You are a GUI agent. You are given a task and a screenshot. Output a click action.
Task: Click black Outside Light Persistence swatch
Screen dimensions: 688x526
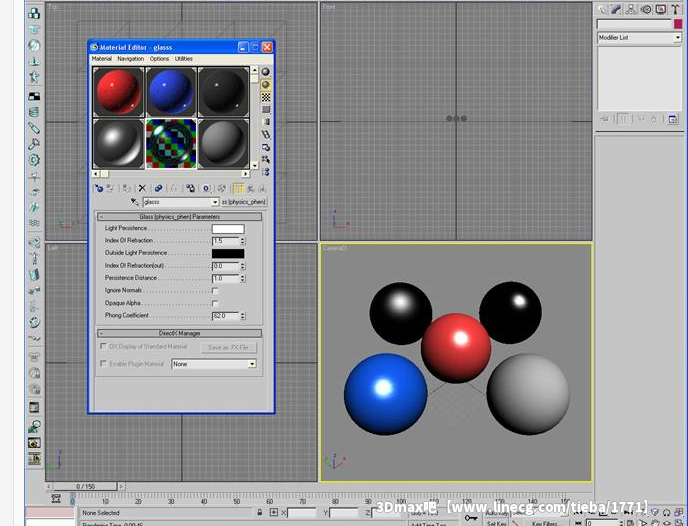pos(228,253)
